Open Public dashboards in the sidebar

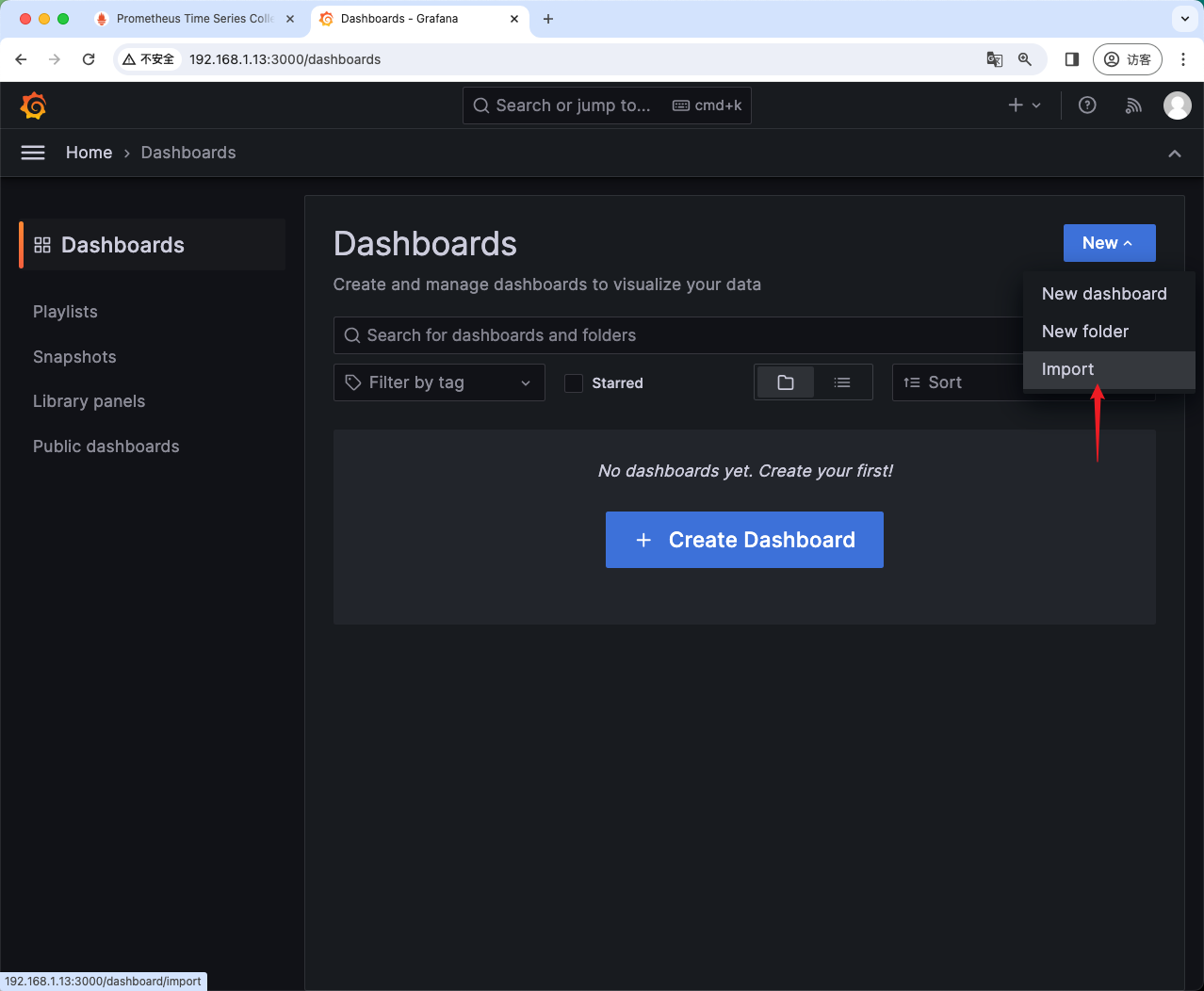[x=106, y=447]
